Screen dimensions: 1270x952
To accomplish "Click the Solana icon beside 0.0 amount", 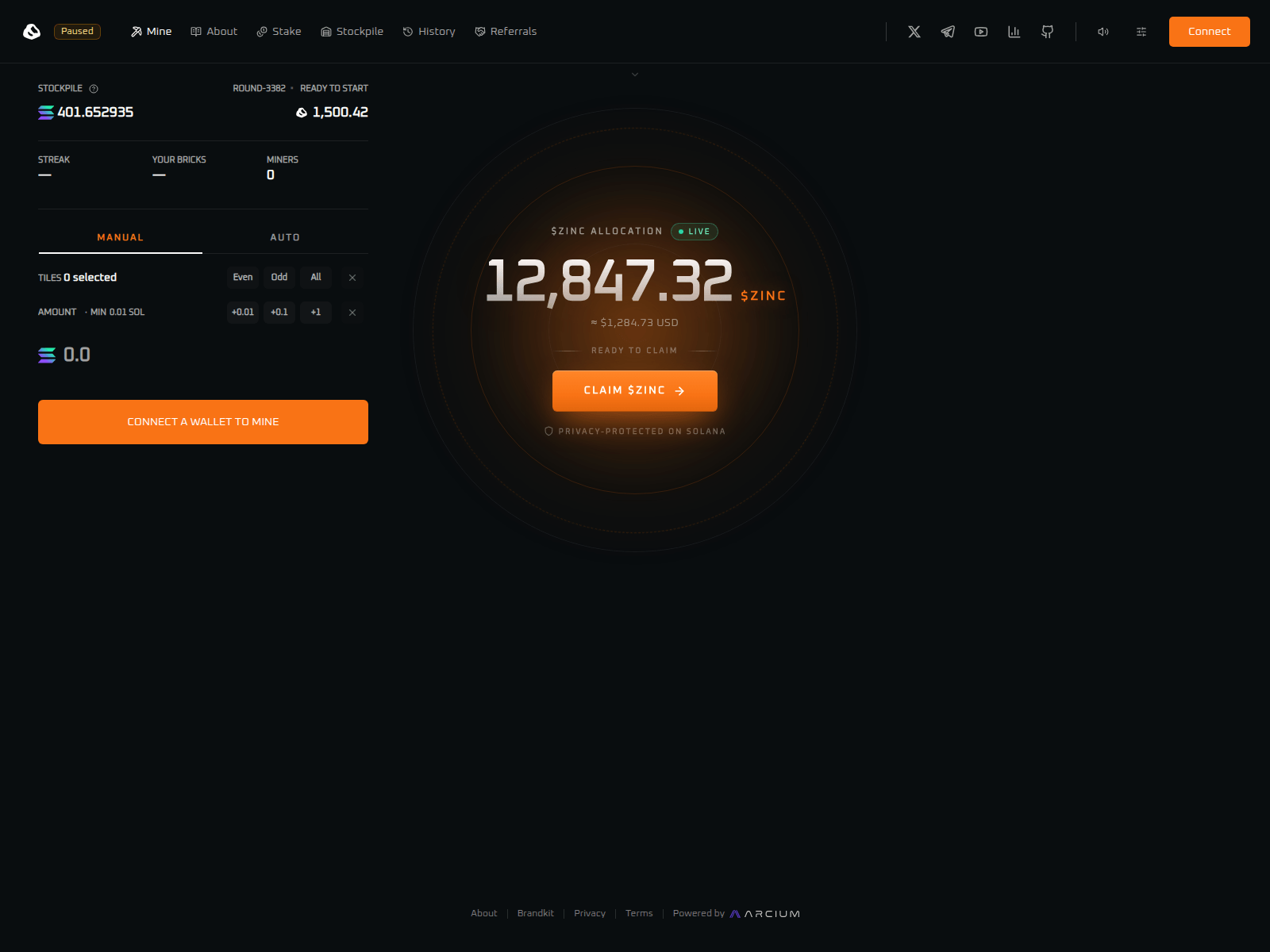I will [x=47, y=355].
